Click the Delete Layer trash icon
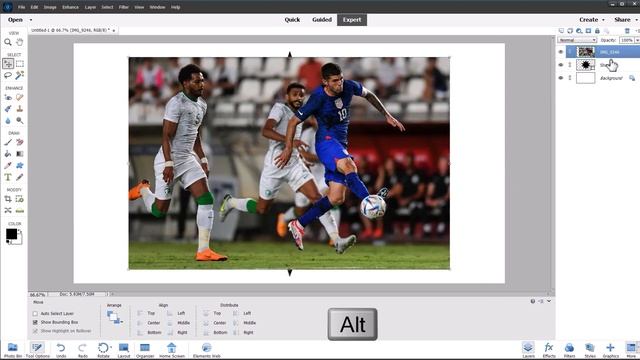 tap(627, 31)
